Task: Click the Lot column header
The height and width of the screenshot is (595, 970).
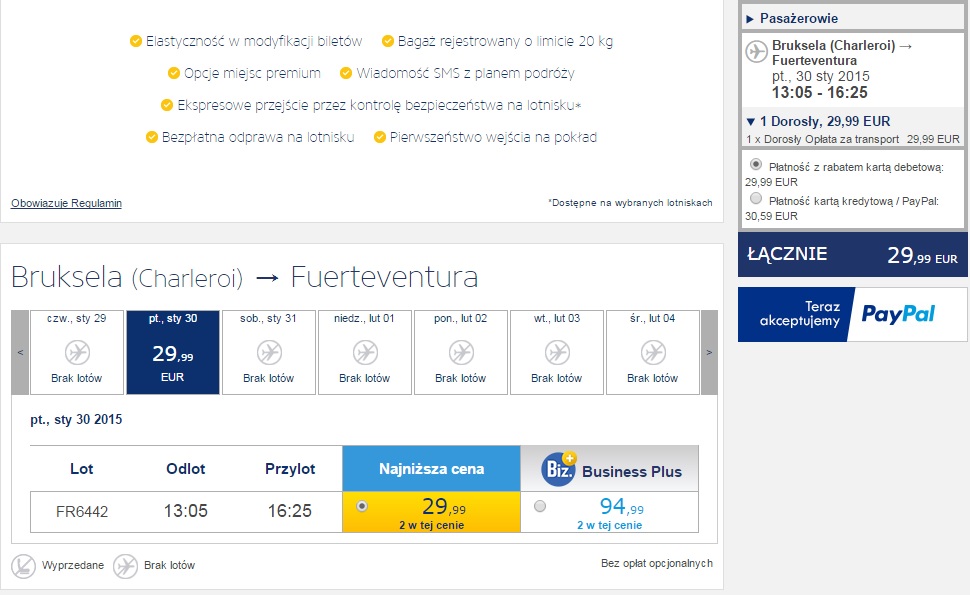Action: click(82, 469)
